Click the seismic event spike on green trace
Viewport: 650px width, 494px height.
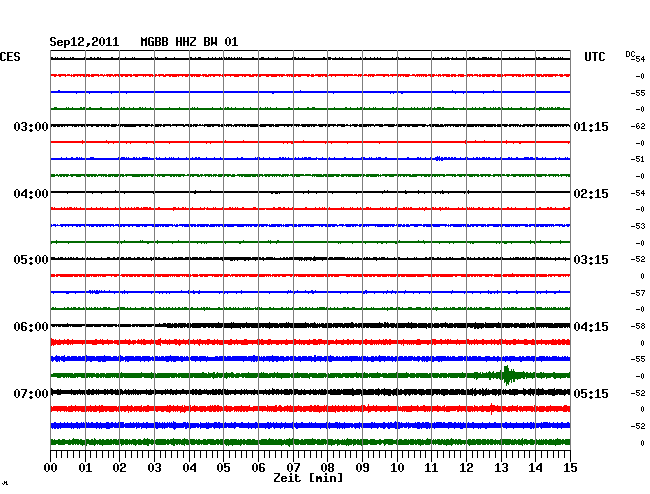(x=507, y=375)
